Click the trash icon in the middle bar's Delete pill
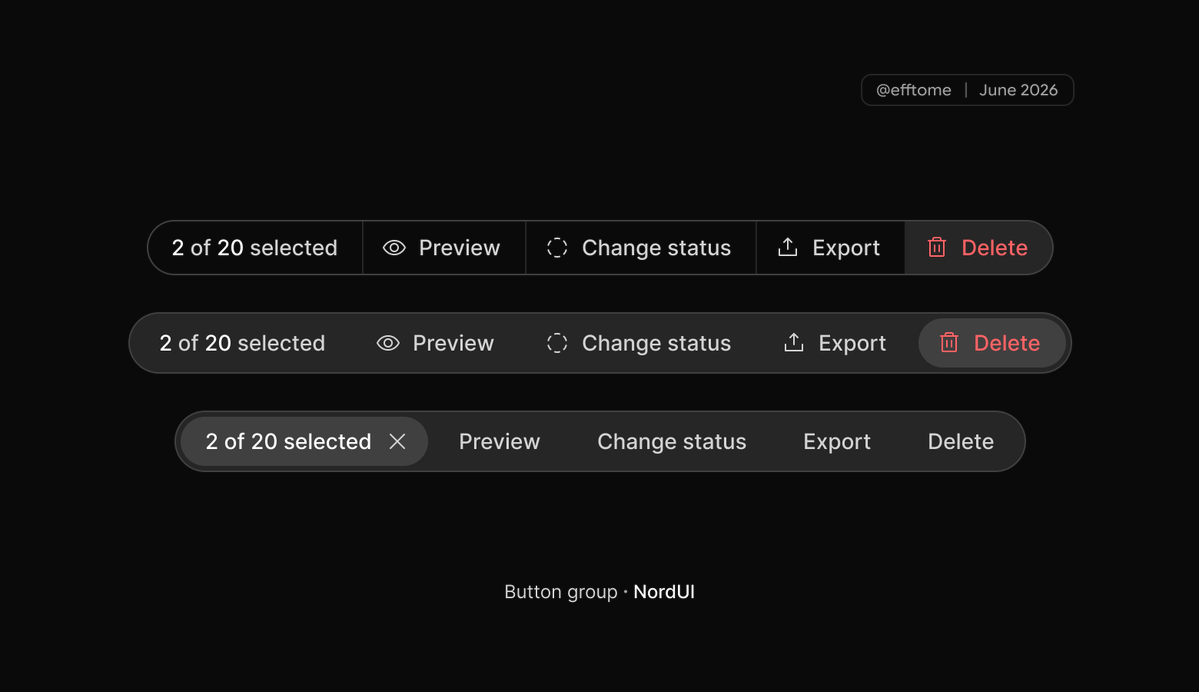The image size is (1199, 692). click(x=949, y=343)
